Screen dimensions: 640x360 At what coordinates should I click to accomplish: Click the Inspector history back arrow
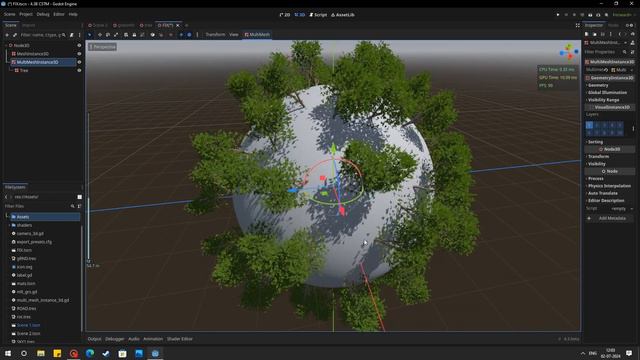click(x=619, y=34)
